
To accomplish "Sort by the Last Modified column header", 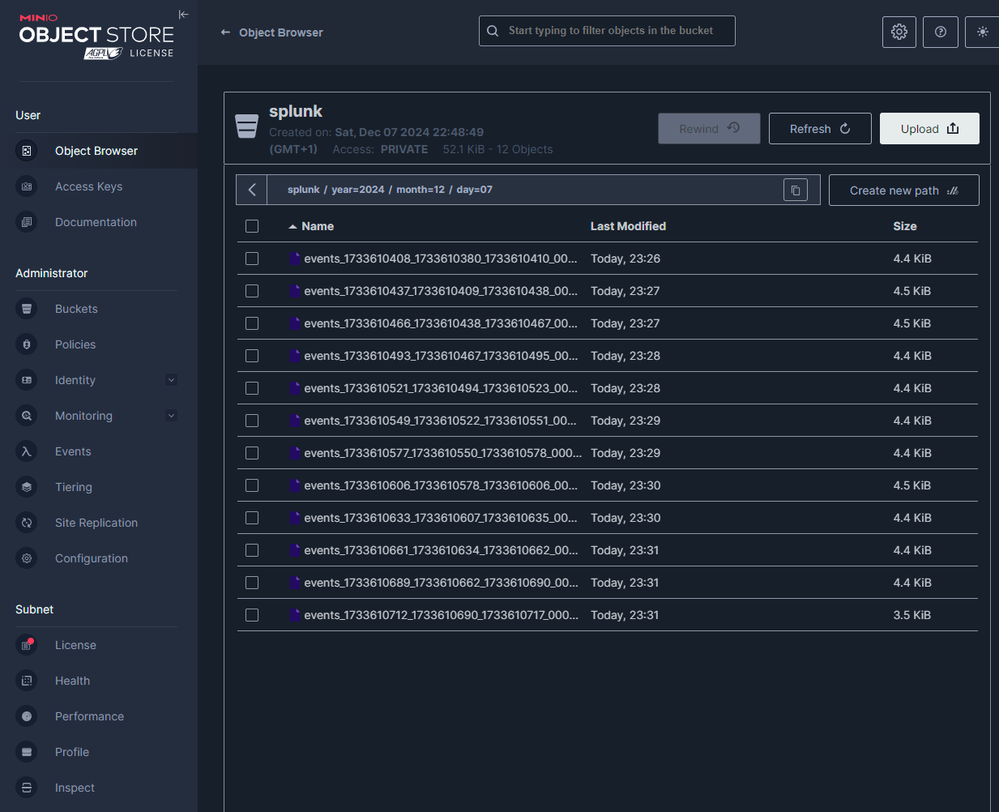I will click(x=628, y=226).
